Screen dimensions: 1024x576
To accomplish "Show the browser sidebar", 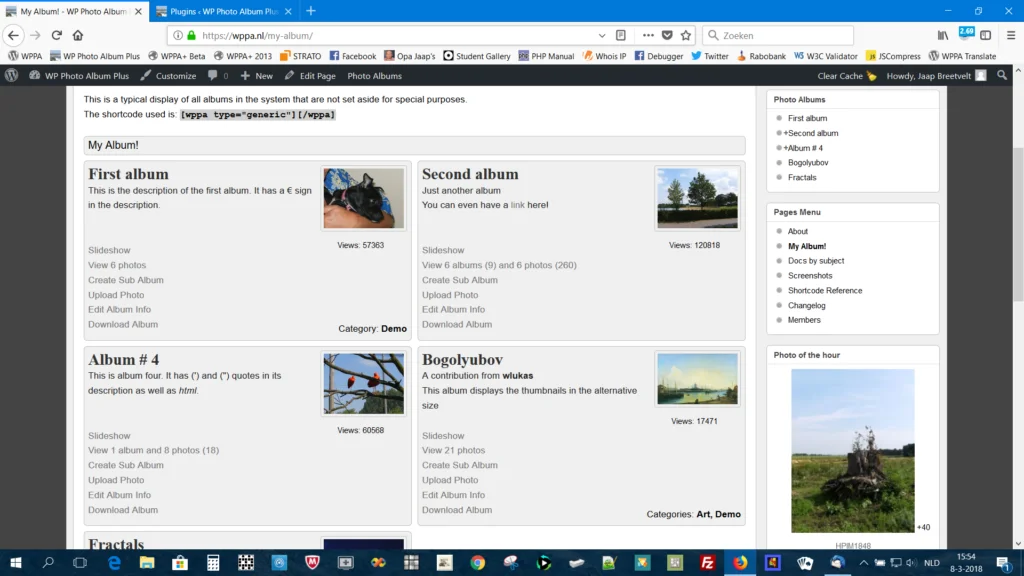I will coord(985,35).
